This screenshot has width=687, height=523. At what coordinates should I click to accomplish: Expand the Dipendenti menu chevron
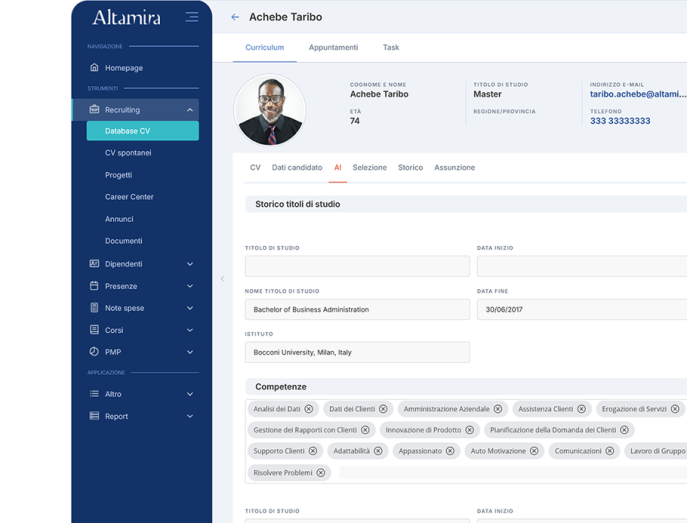(190, 264)
